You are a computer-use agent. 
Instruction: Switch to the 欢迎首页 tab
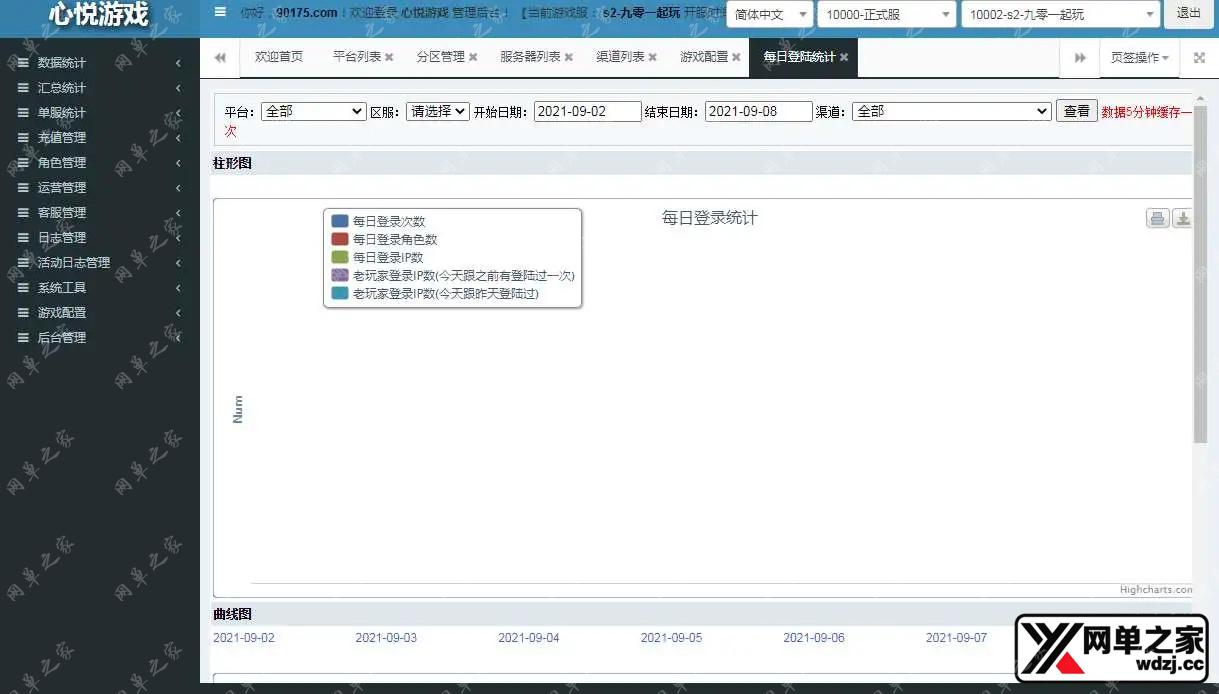click(279, 57)
